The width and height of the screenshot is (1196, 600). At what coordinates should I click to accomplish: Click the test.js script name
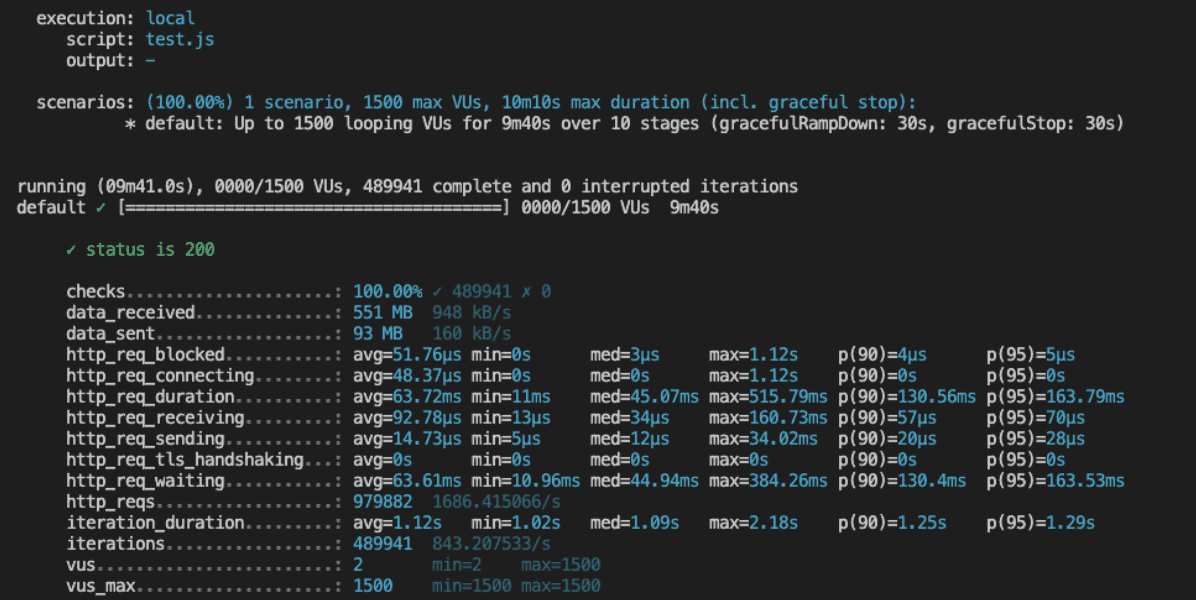[x=180, y=40]
